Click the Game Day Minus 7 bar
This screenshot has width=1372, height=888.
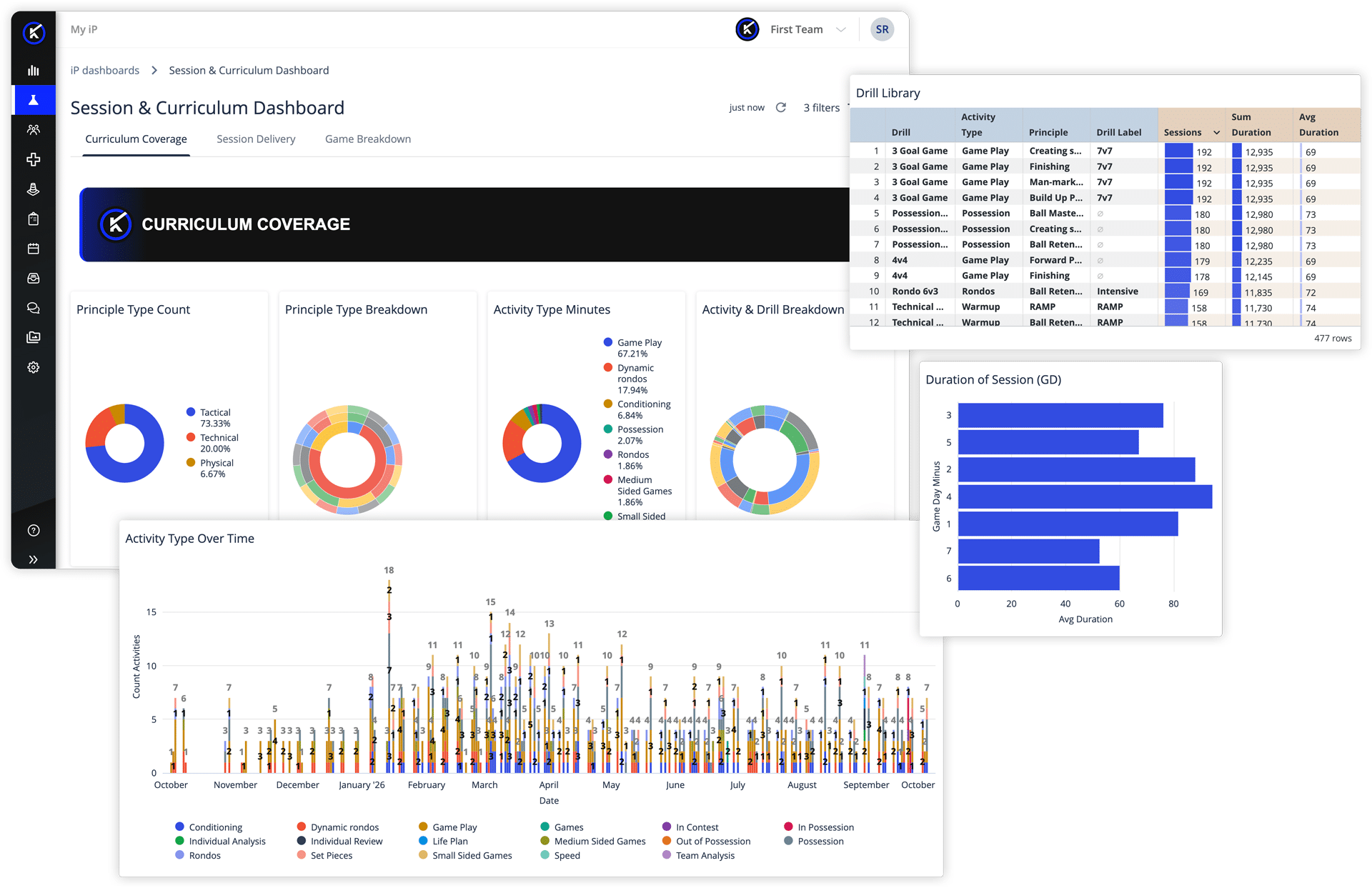[x=1028, y=551]
